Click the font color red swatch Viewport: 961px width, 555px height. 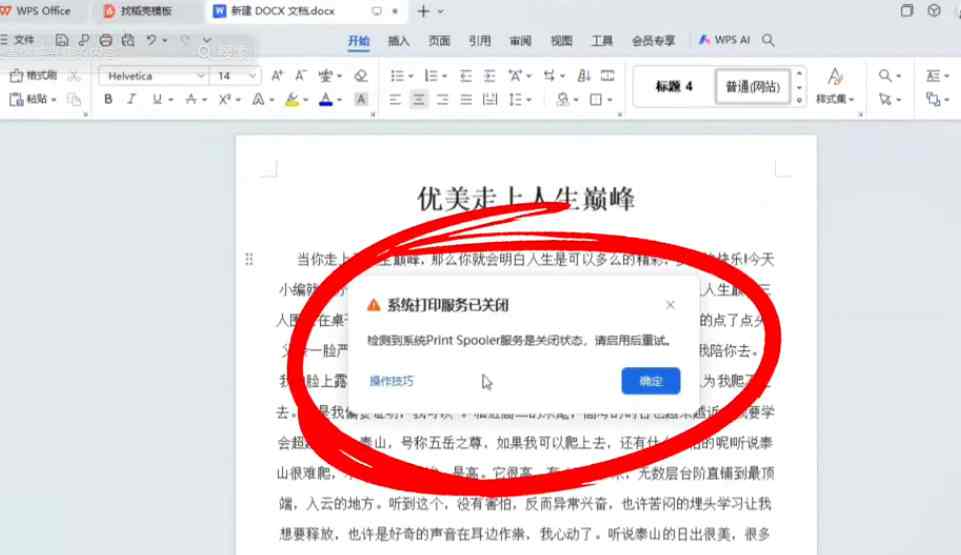tap(325, 99)
